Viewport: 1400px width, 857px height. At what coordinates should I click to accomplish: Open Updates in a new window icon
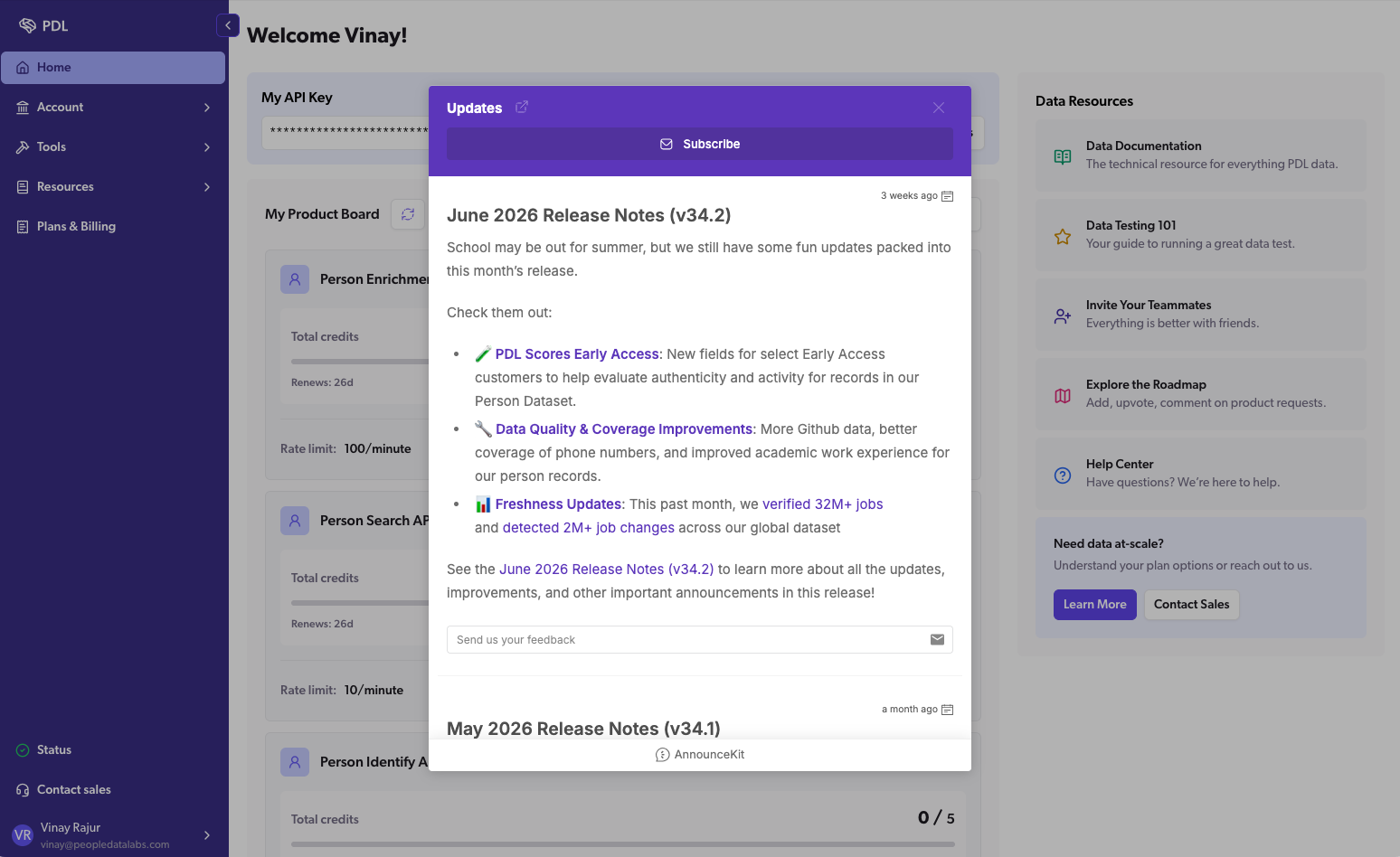[x=522, y=107]
